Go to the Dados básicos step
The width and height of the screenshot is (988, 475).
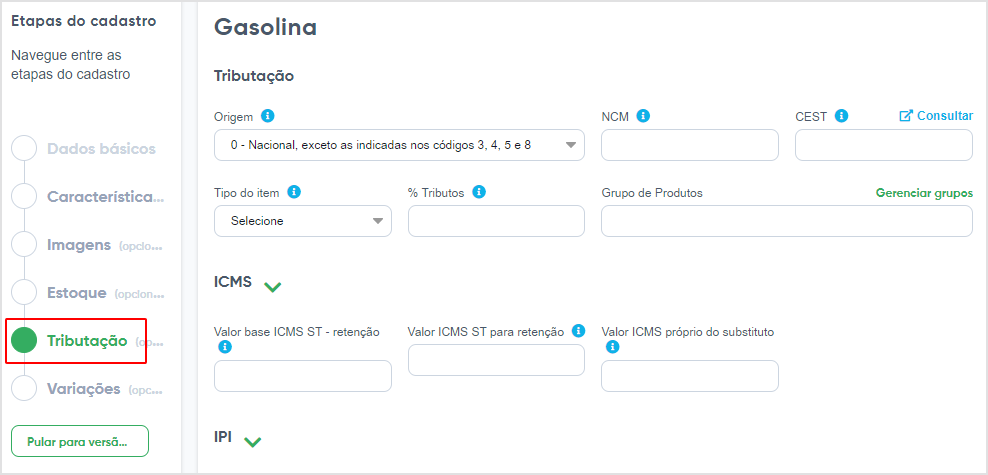coord(101,149)
